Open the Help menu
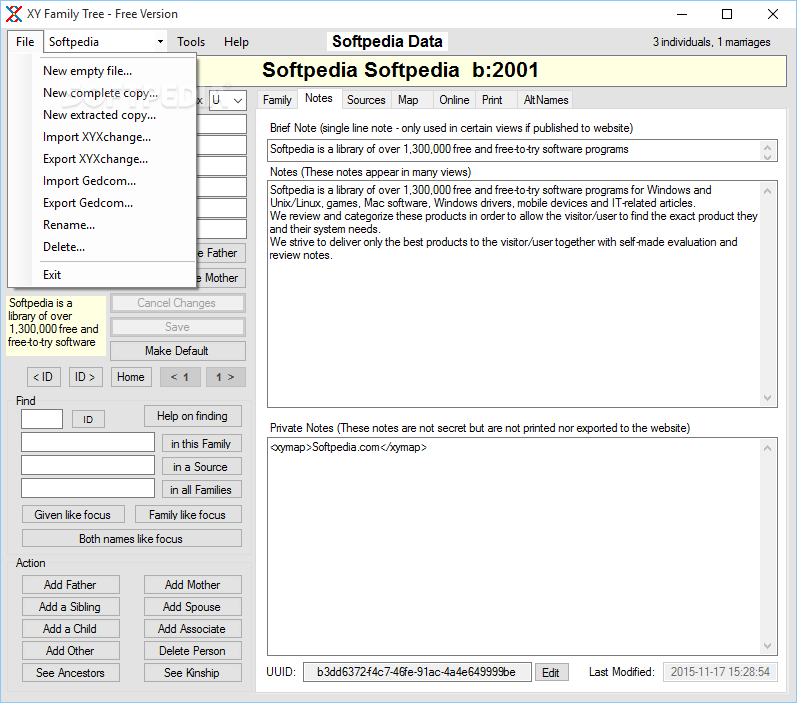Viewport: 797px width, 703px height. click(236, 42)
